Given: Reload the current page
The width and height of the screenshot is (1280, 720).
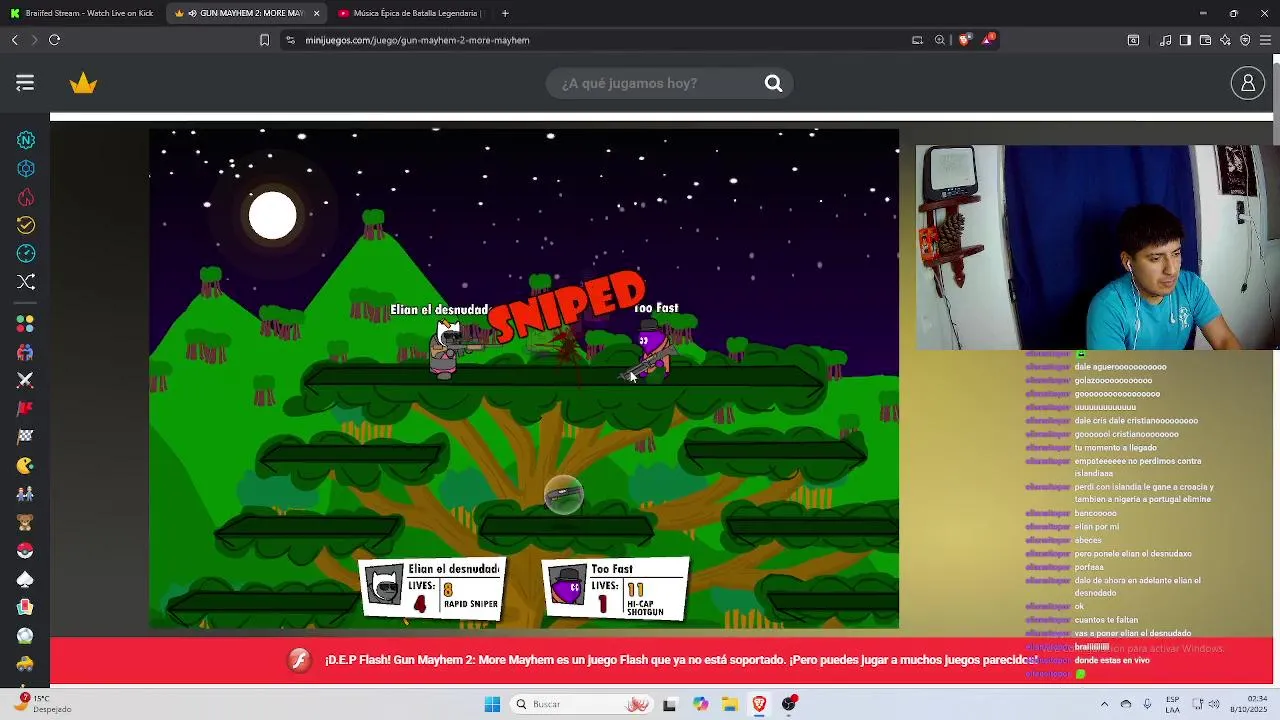Looking at the screenshot, I should pyautogui.click(x=54, y=40).
